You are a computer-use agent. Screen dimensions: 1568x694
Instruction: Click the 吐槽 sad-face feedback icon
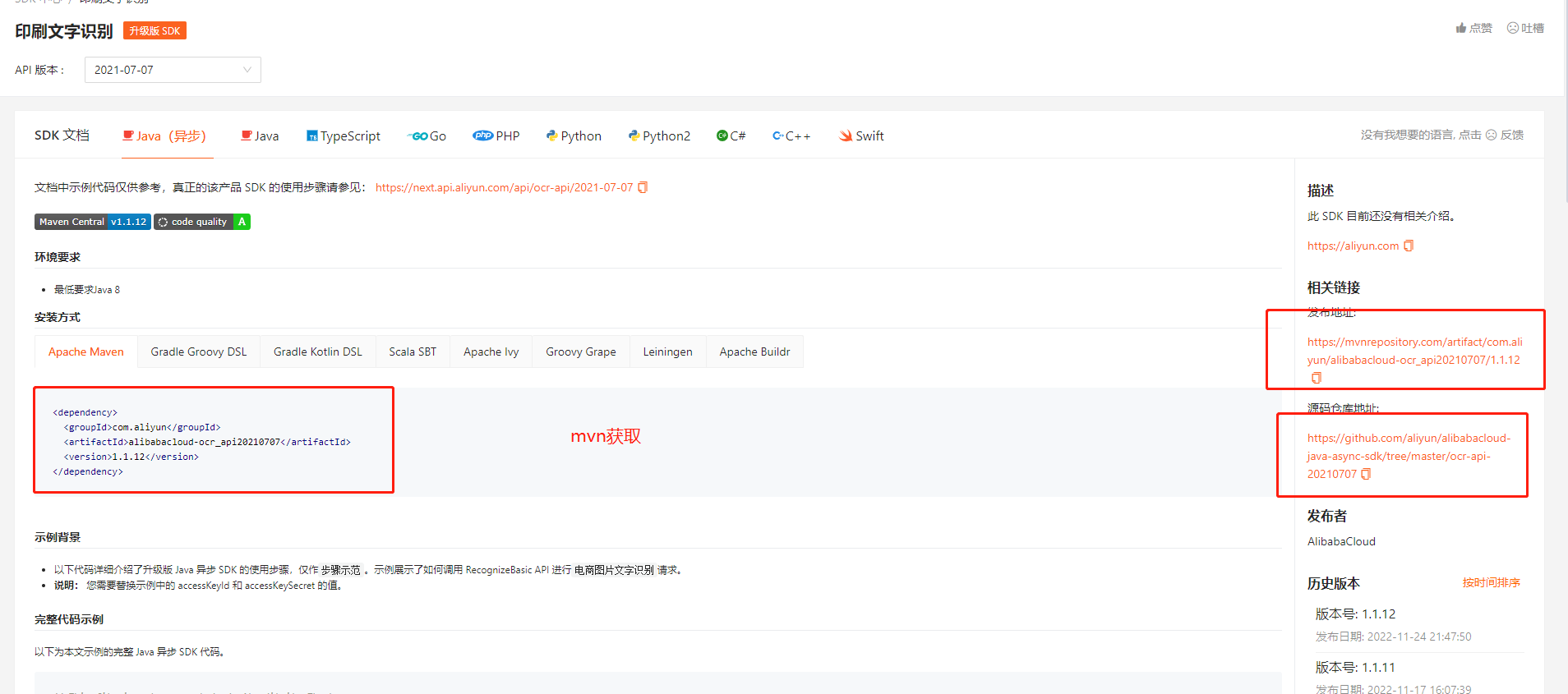(x=1513, y=28)
